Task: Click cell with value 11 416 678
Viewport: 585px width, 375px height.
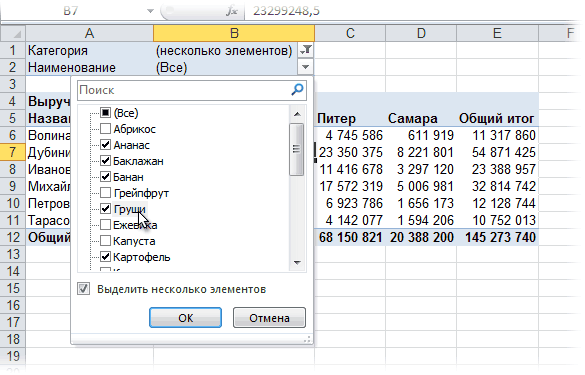Action: (x=350, y=169)
